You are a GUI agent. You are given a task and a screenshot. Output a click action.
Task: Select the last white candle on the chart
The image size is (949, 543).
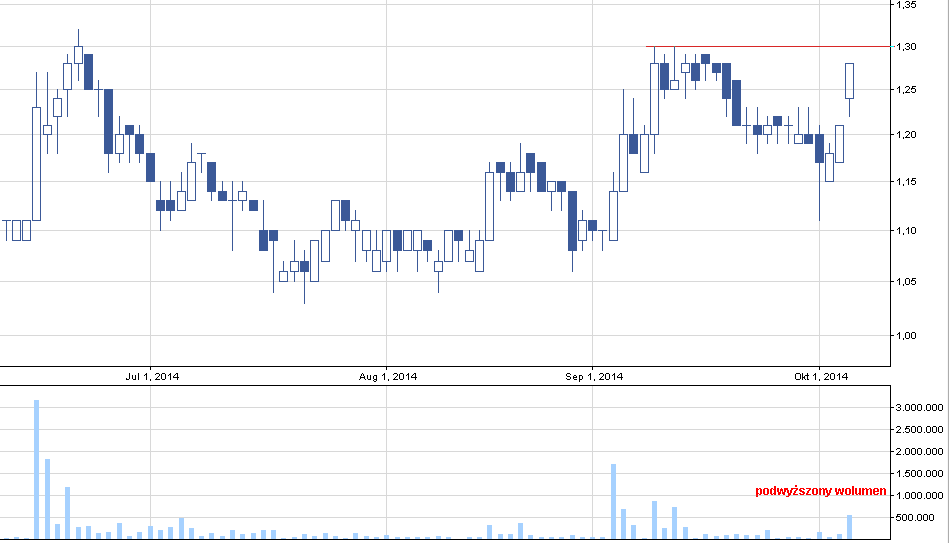tap(850, 80)
